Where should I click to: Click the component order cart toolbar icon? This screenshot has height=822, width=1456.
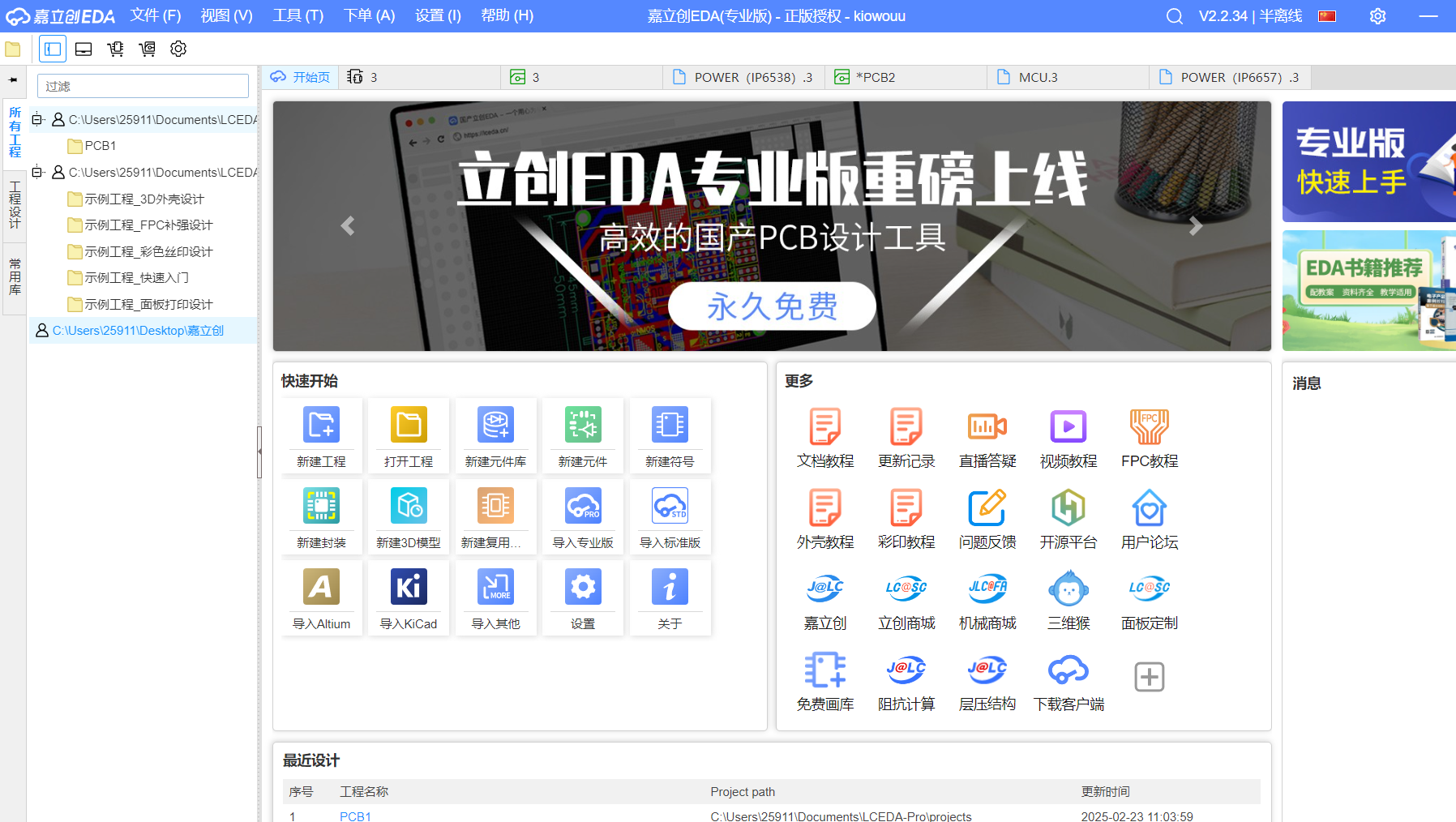point(115,49)
